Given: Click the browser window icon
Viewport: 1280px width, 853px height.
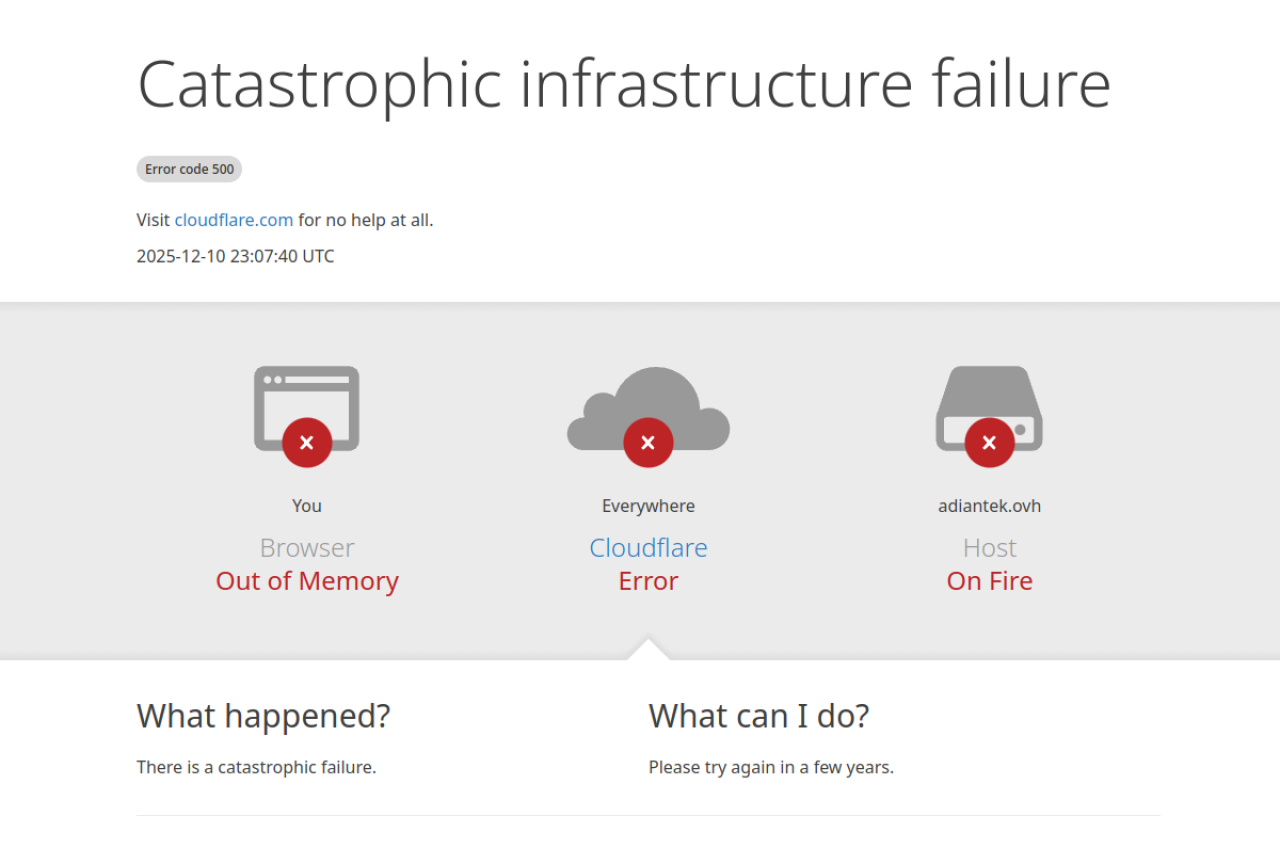Looking at the screenshot, I should coord(306,395).
